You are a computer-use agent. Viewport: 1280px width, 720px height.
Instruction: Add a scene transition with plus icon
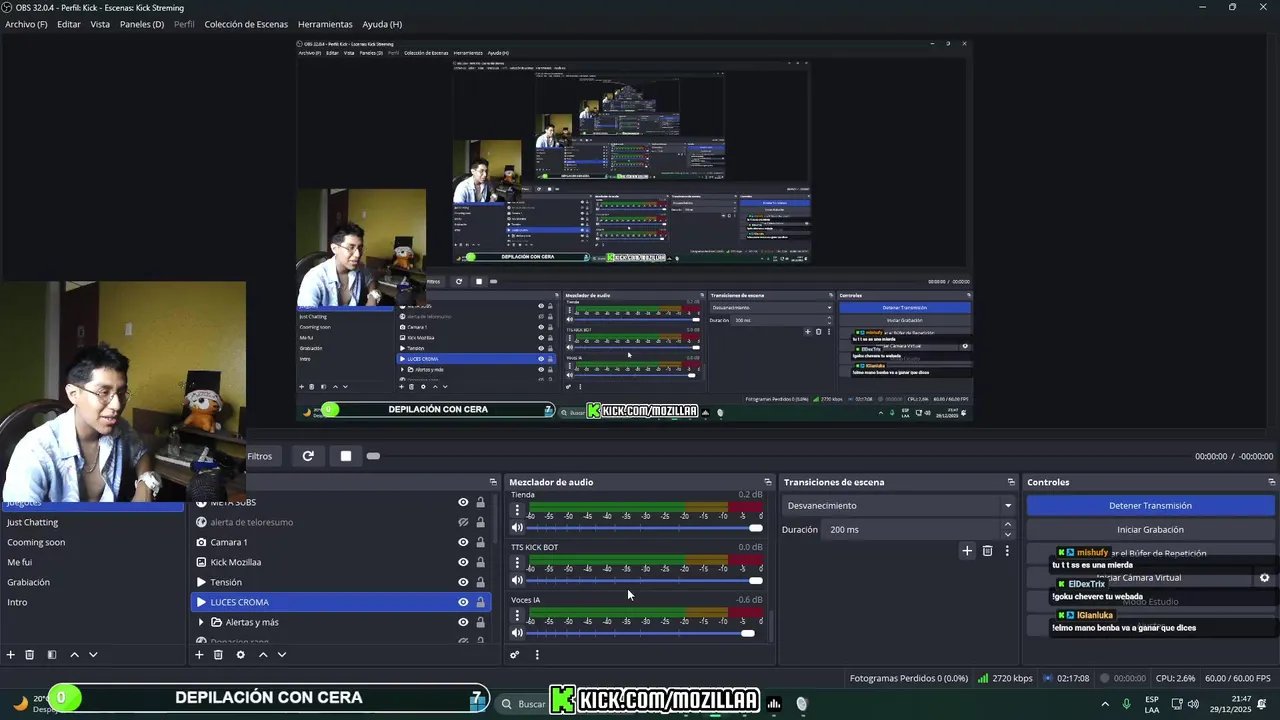[967, 551]
